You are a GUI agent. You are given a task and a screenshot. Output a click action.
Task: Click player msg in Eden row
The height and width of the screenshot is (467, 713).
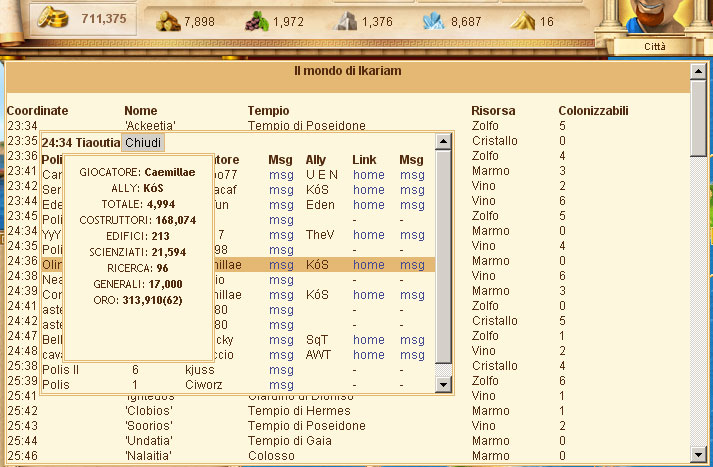click(281, 205)
